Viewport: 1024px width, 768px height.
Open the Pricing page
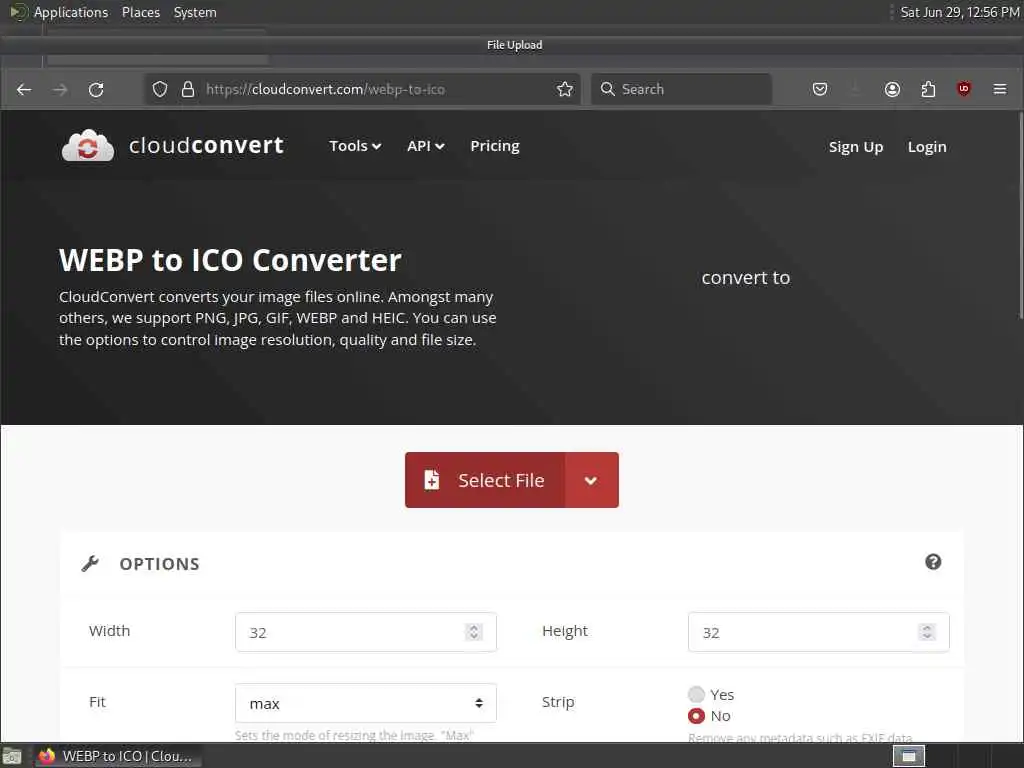[x=495, y=146]
